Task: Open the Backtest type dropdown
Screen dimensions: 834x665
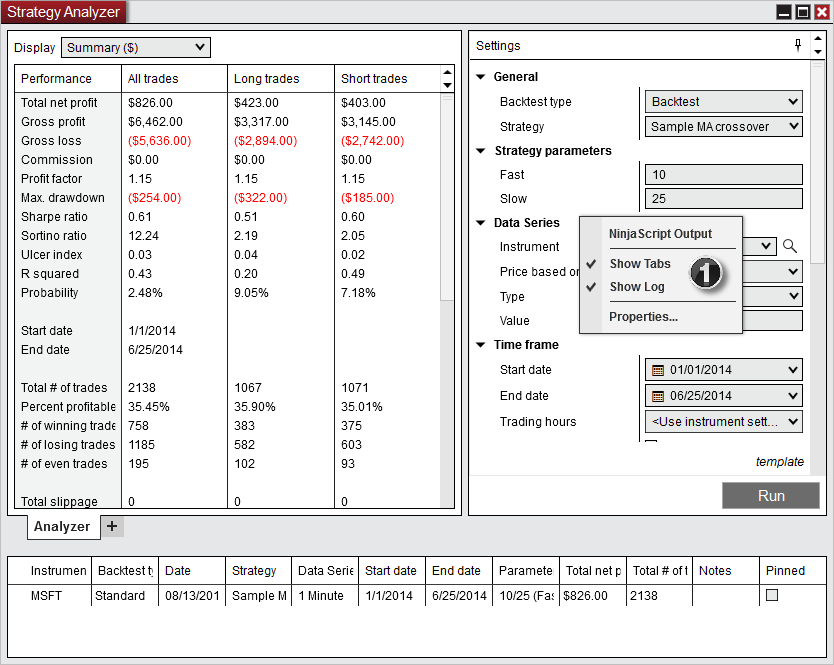Action: tap(723, 101)
